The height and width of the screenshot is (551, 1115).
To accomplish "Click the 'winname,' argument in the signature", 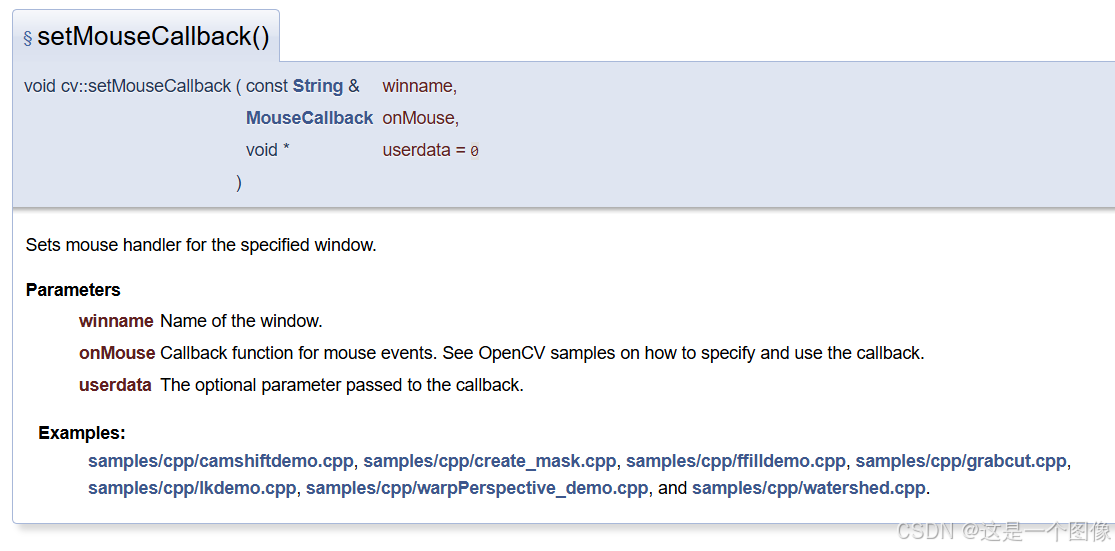I will pyautogui.click(x=420, y=86).
